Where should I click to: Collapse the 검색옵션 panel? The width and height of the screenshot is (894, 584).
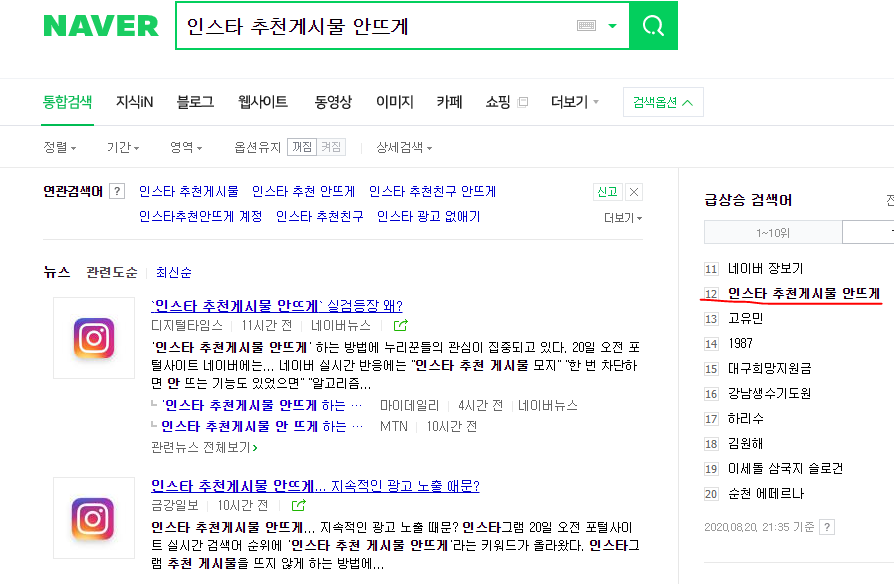663,102
